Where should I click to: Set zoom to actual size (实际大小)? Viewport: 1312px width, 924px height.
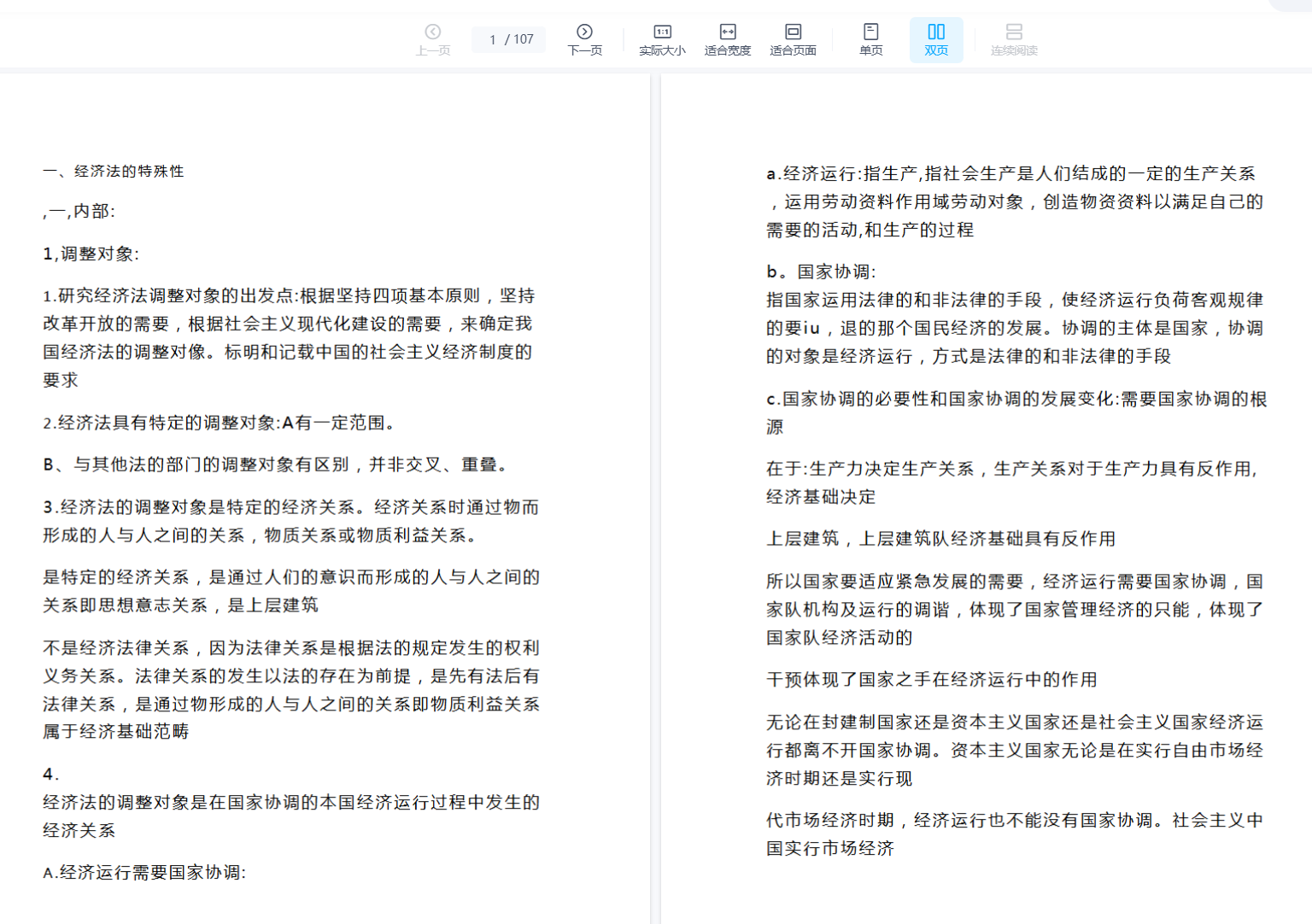tap(662, 39)
